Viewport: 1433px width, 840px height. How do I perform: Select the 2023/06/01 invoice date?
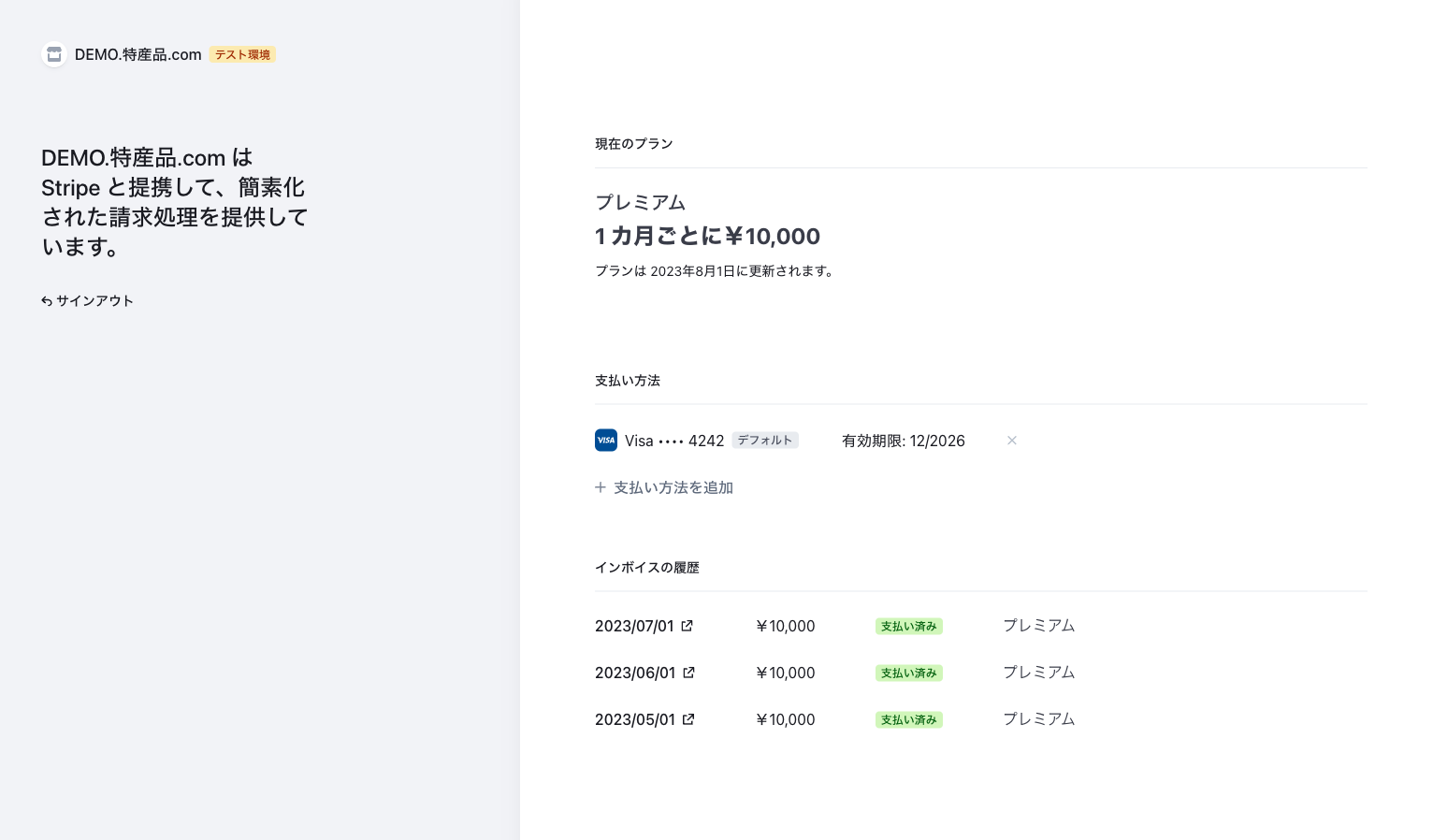coord(635,672)
